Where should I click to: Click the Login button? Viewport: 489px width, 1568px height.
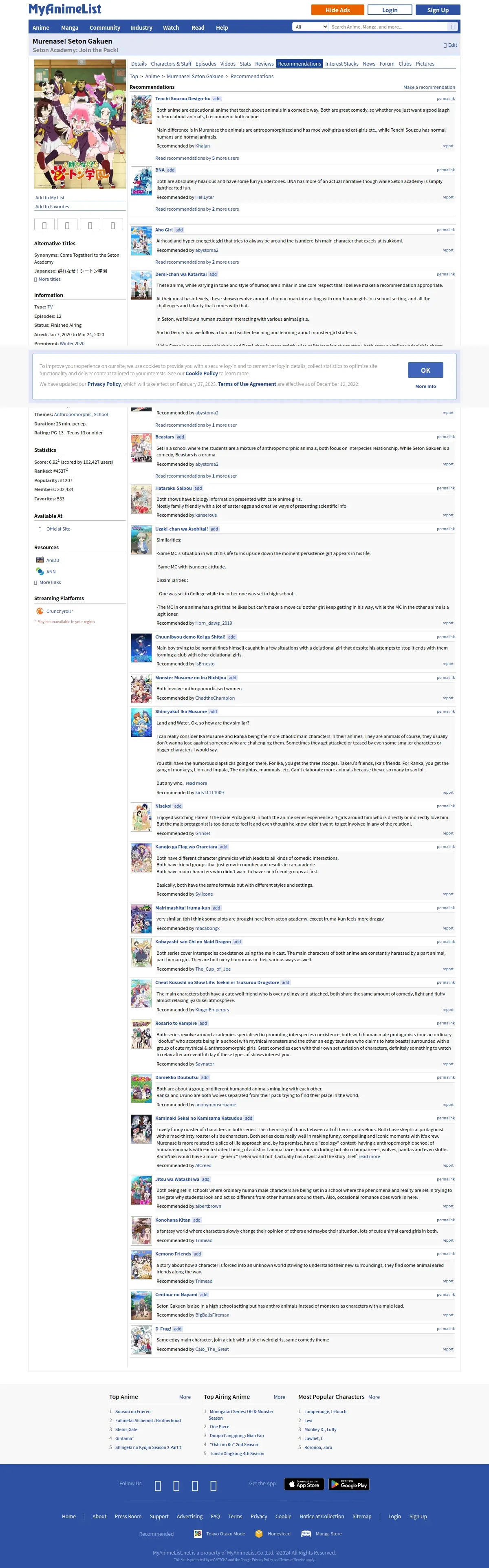tap(390, 10)
